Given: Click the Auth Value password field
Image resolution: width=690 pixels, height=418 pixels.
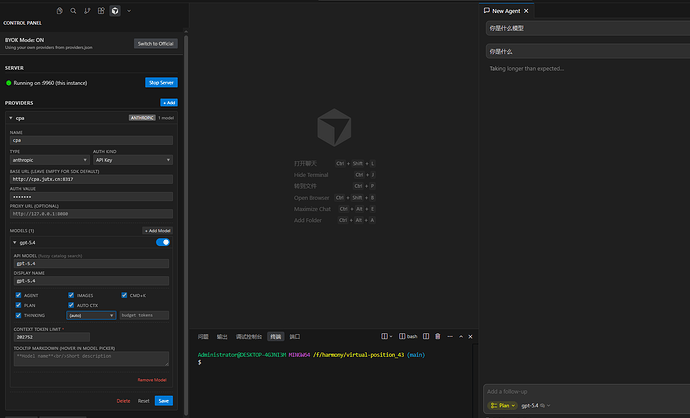Looking at the screenshot, I should click(91, 197).
